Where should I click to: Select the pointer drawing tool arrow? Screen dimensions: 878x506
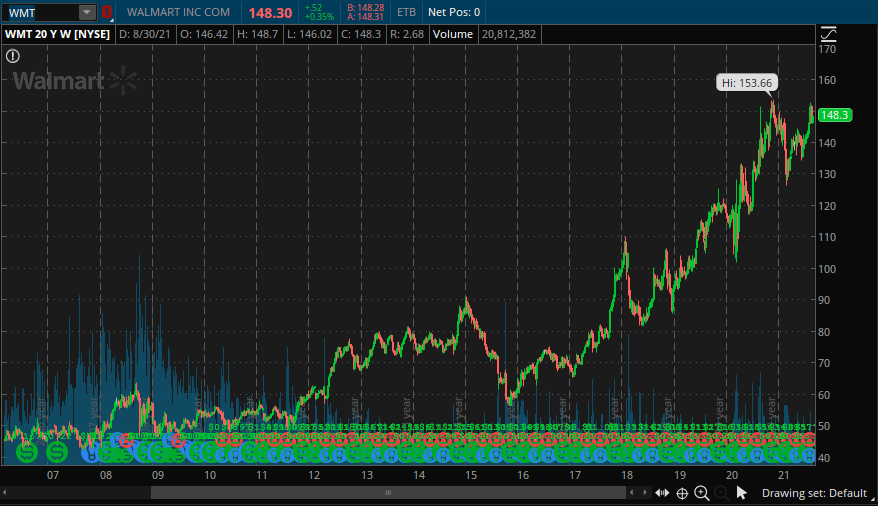pos(741,493)
